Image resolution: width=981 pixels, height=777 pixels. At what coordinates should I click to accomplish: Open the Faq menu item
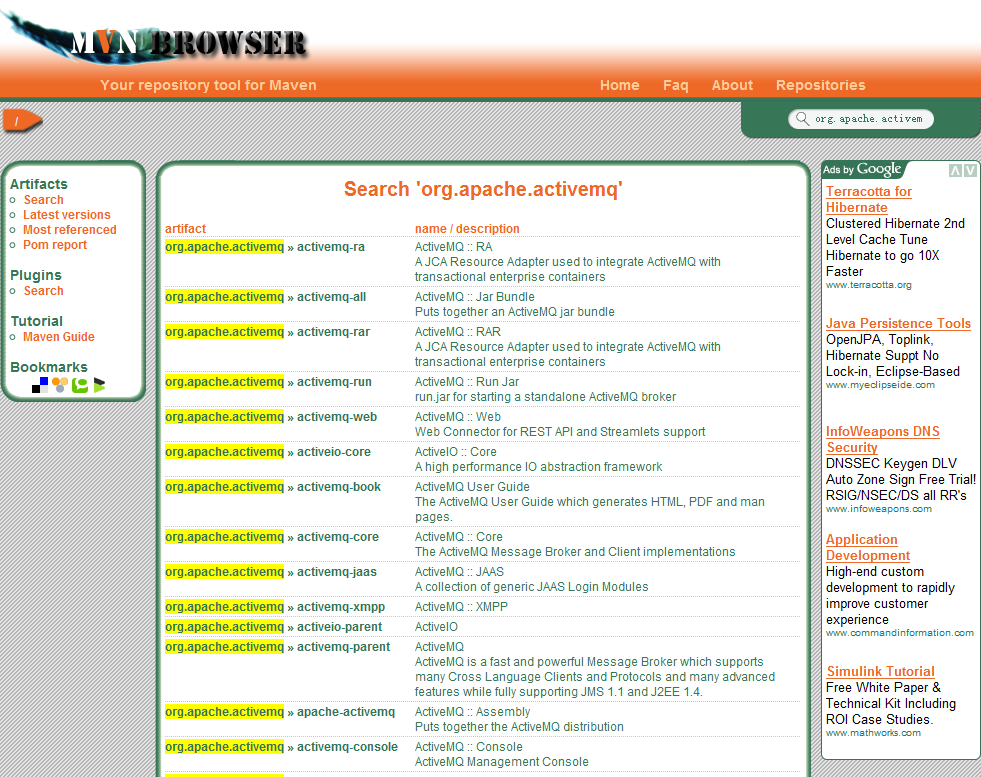676,85
